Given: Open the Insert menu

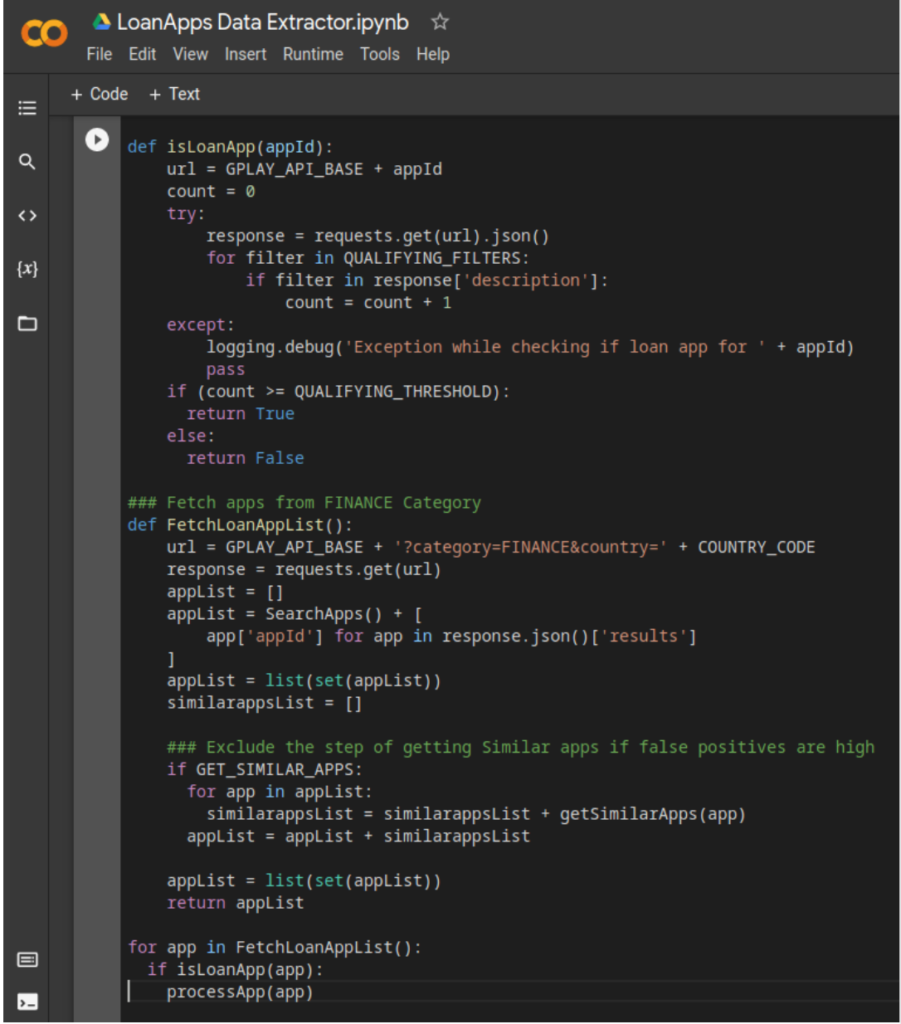Looking at the screenshot, I should click(x=245, y=54).
